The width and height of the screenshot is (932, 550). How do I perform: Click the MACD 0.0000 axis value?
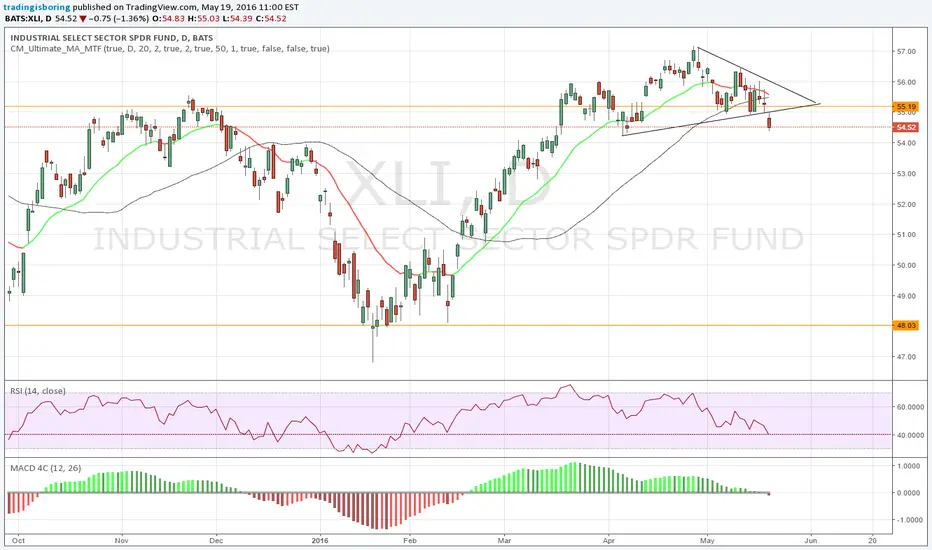[x=909, y=493]
